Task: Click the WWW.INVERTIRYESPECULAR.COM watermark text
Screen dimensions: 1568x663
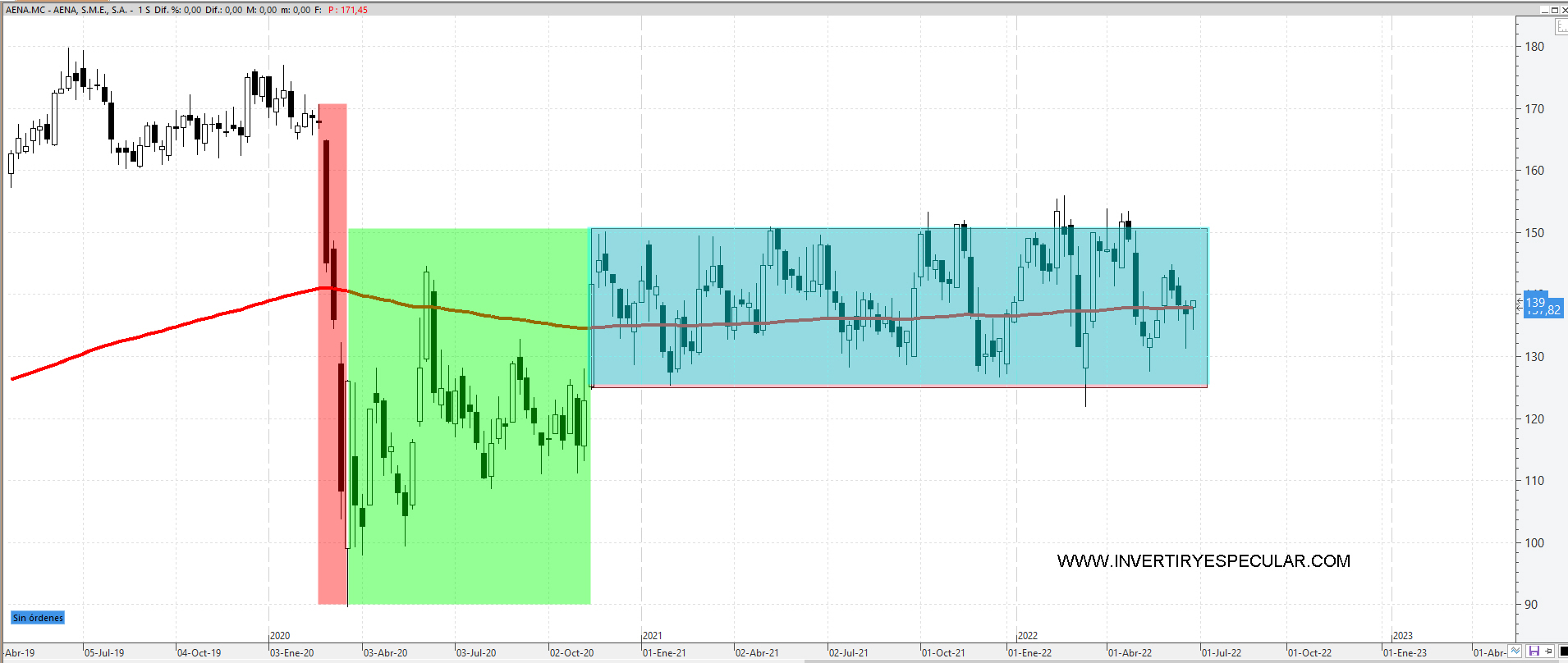Action: click(1204, 561)
